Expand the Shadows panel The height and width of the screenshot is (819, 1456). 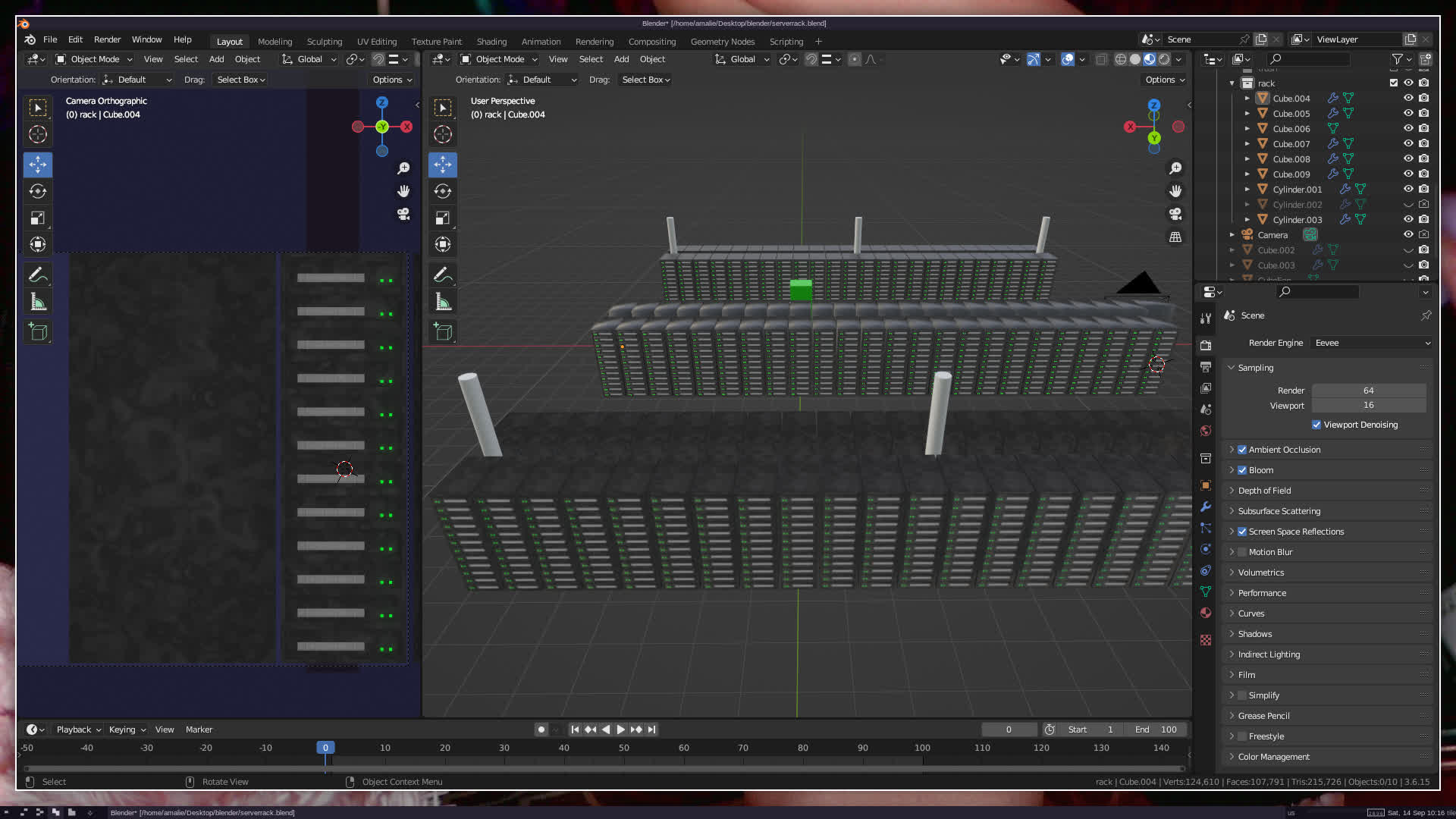(1254, 634)
